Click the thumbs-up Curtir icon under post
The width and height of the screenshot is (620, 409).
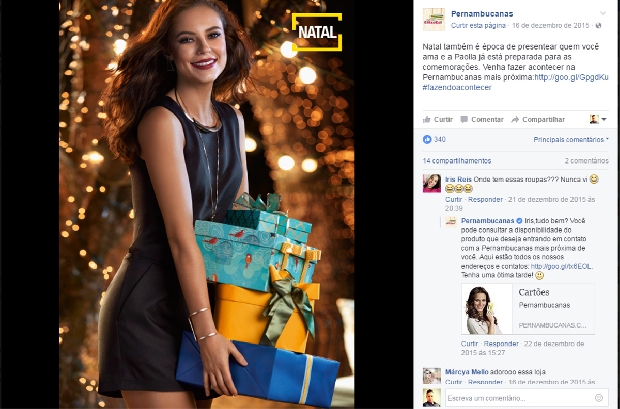pos(427,119)
